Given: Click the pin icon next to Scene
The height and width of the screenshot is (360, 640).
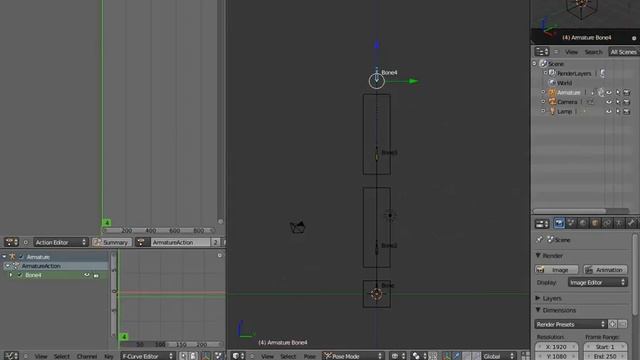Looking at the screenshot, I should [x=540, y=240].
